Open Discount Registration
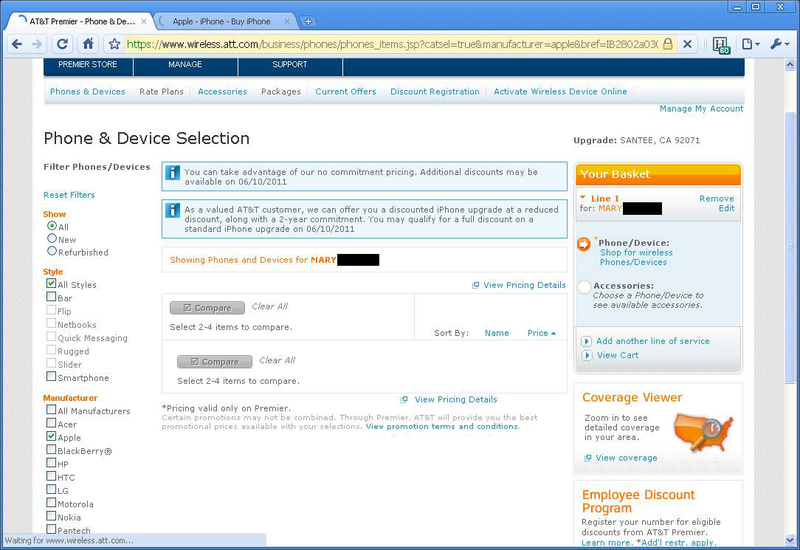Screen dimensions: 800x550 435,92
